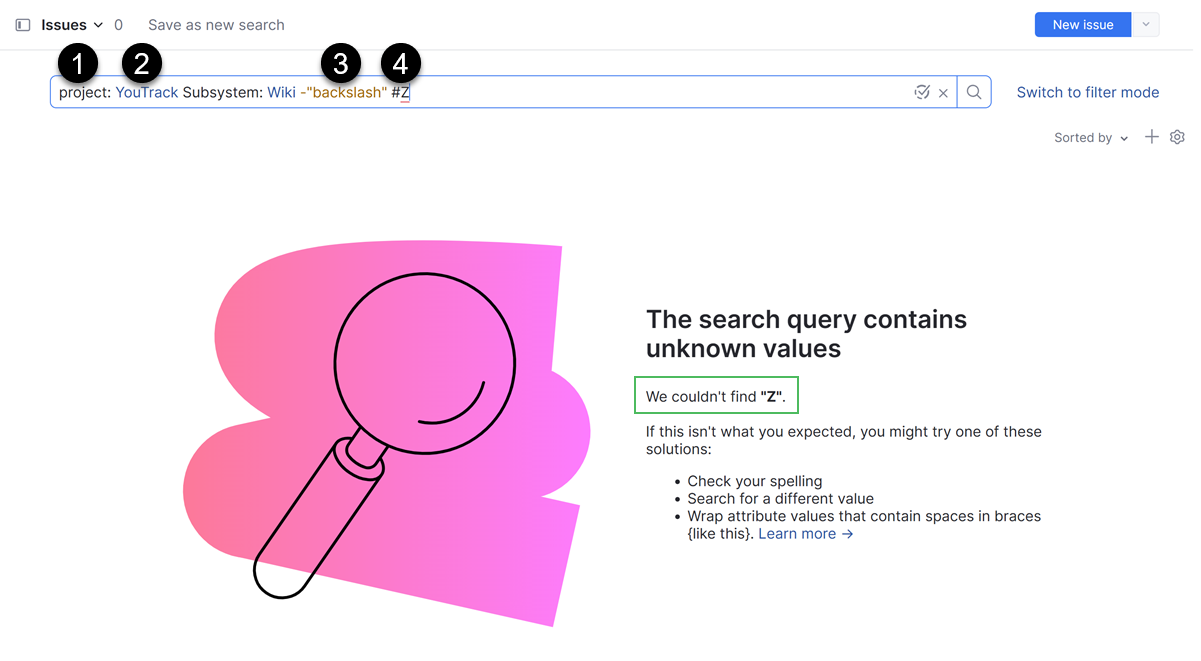
Task: Click callout marker number 3
Action: click(341, 64)
